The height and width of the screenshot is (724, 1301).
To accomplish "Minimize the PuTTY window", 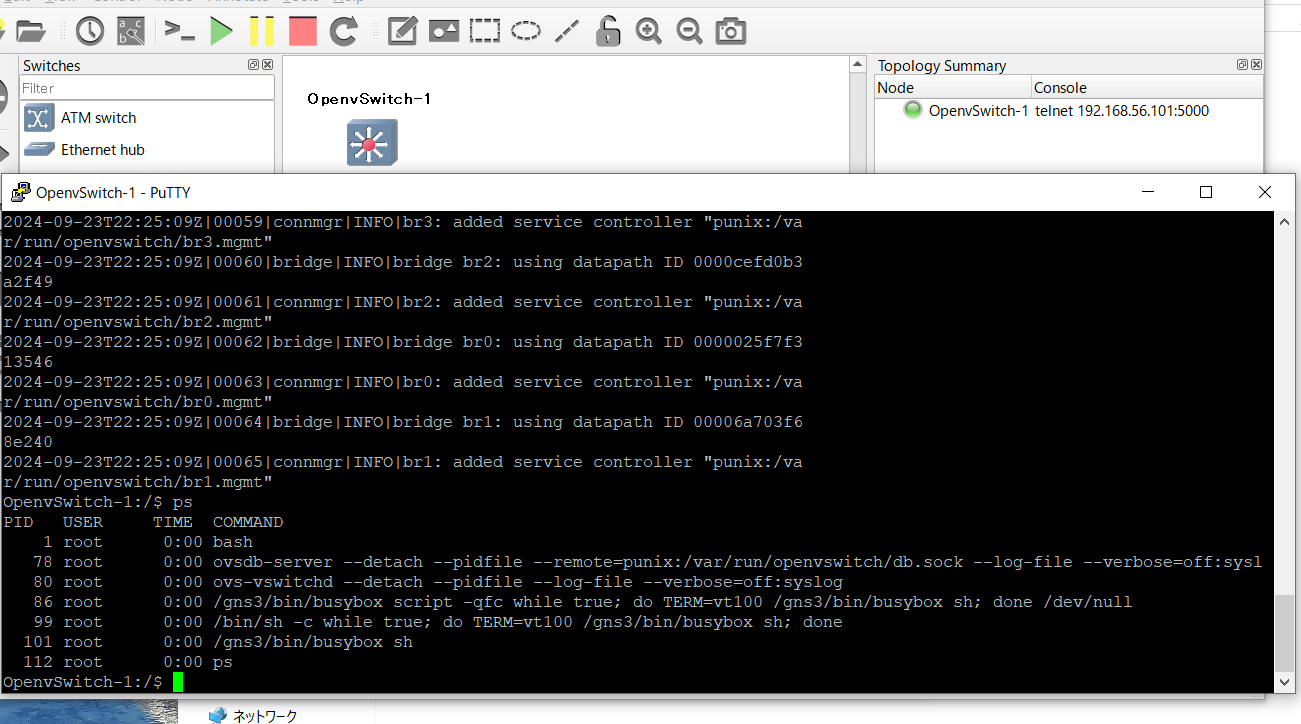I will 1147,192.
